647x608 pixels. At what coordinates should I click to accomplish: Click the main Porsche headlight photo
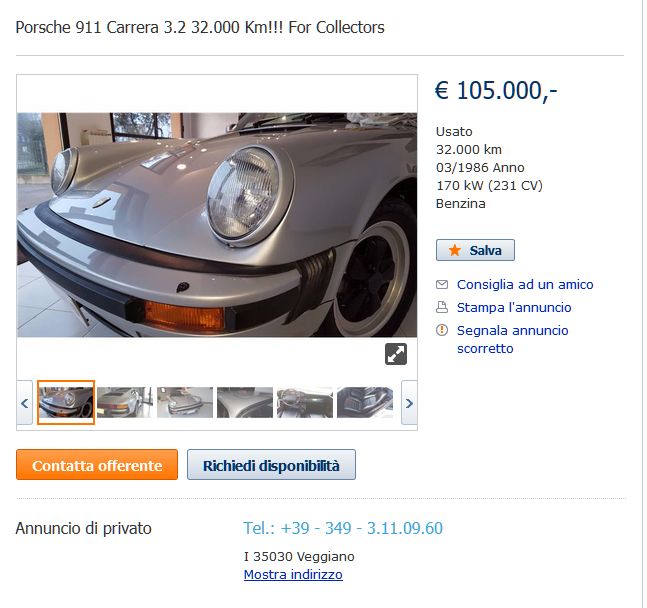tap(218, 226)
